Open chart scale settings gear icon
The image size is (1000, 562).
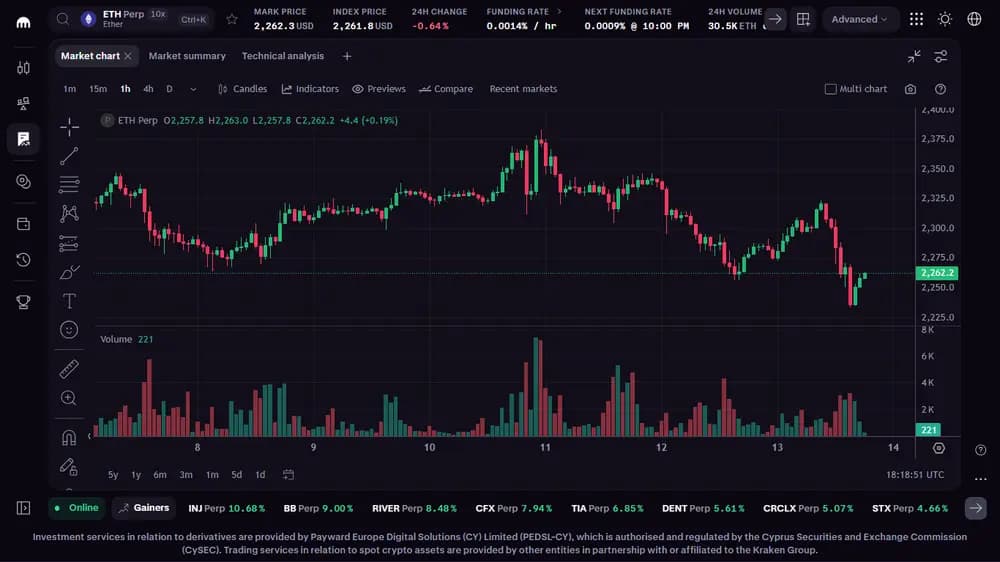939,448
